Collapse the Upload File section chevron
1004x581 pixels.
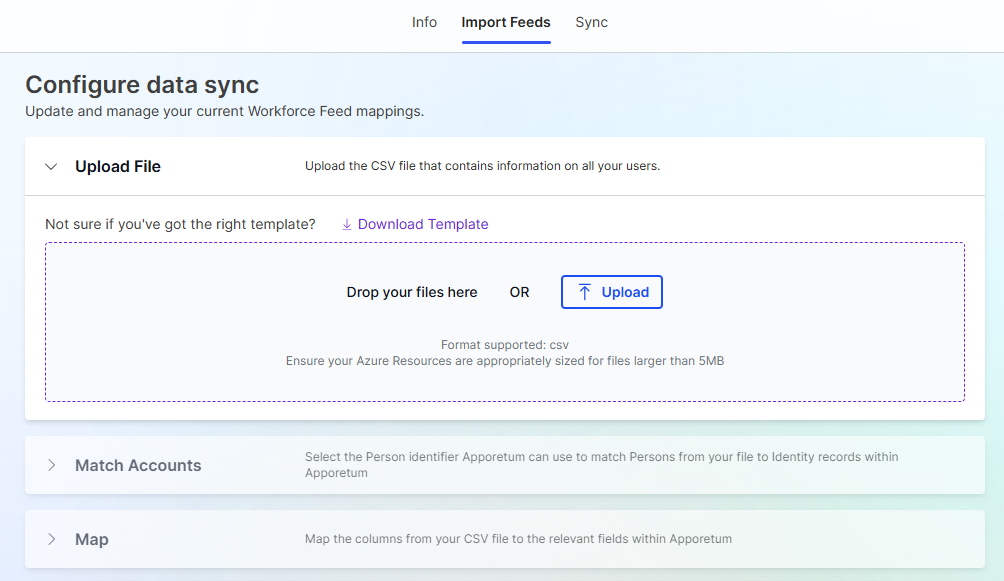[x=51, y=166]
